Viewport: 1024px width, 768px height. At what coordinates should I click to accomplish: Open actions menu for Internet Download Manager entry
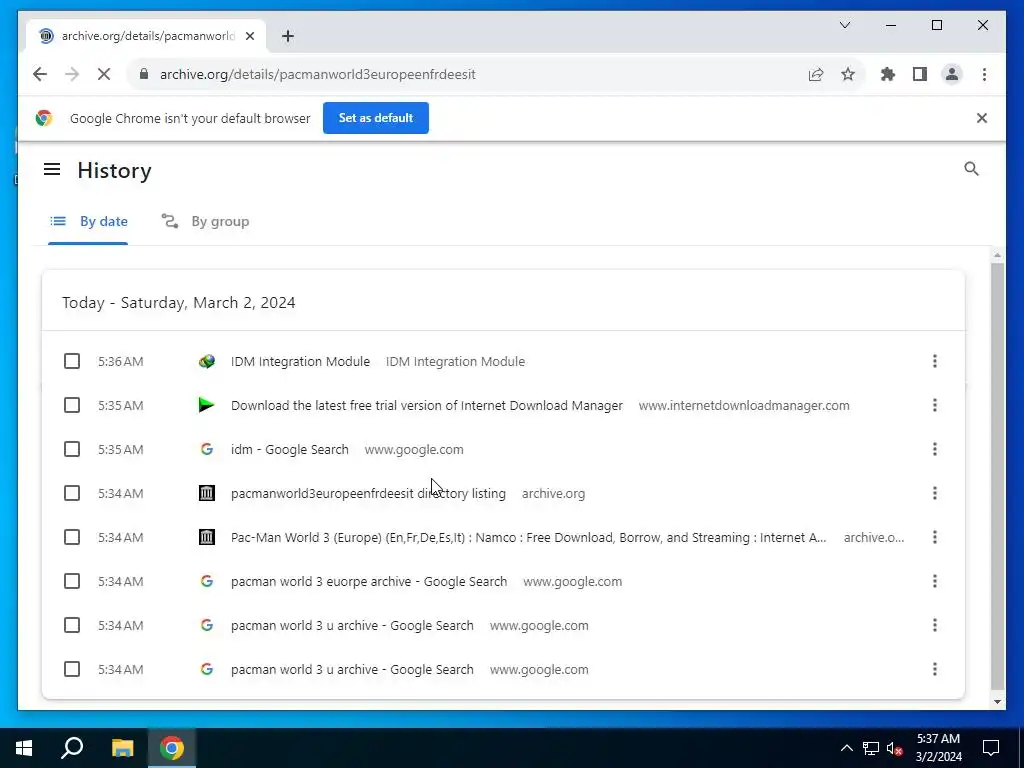point(935,405)
